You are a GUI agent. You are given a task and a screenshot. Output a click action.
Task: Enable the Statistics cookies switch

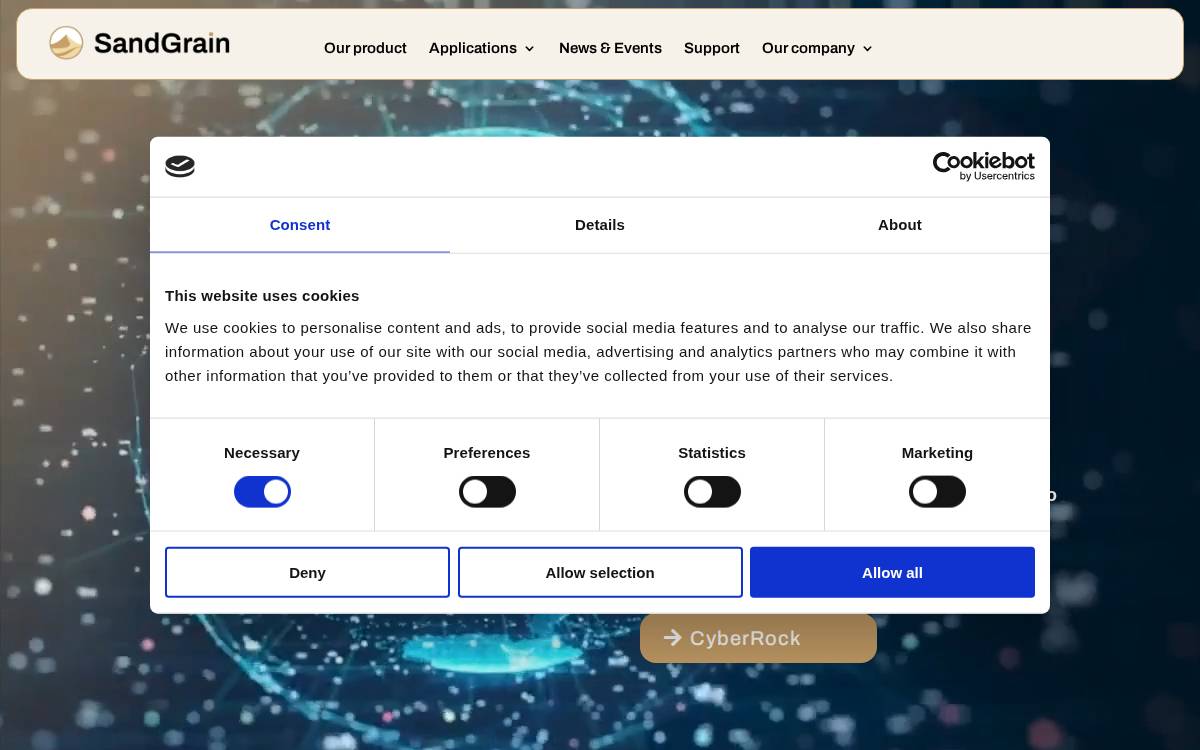click(x=712, y=492)
